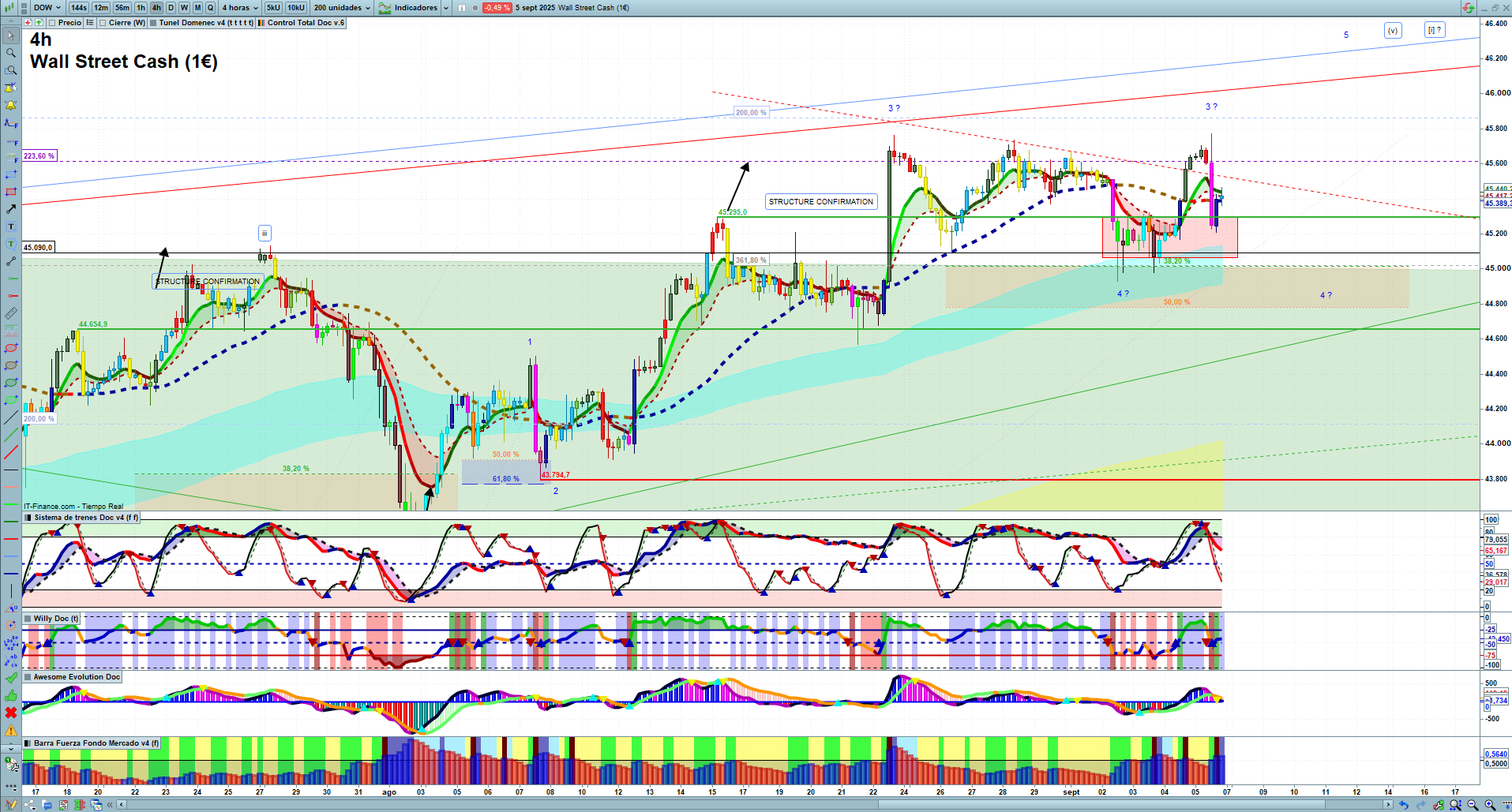Click the undo arrow in bottom bar
The image size is (1512, 812).
click(1403, 805)
